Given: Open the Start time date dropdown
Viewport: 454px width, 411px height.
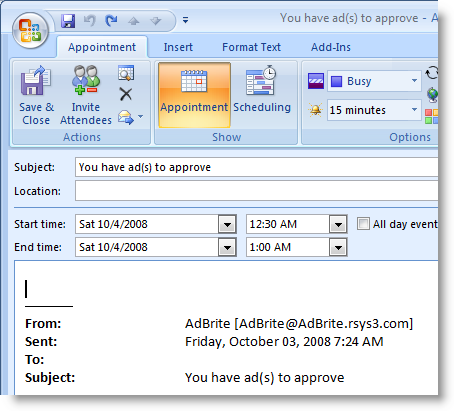Looking at the screenshot, I should pyautogui.click(x=227, y=224).
